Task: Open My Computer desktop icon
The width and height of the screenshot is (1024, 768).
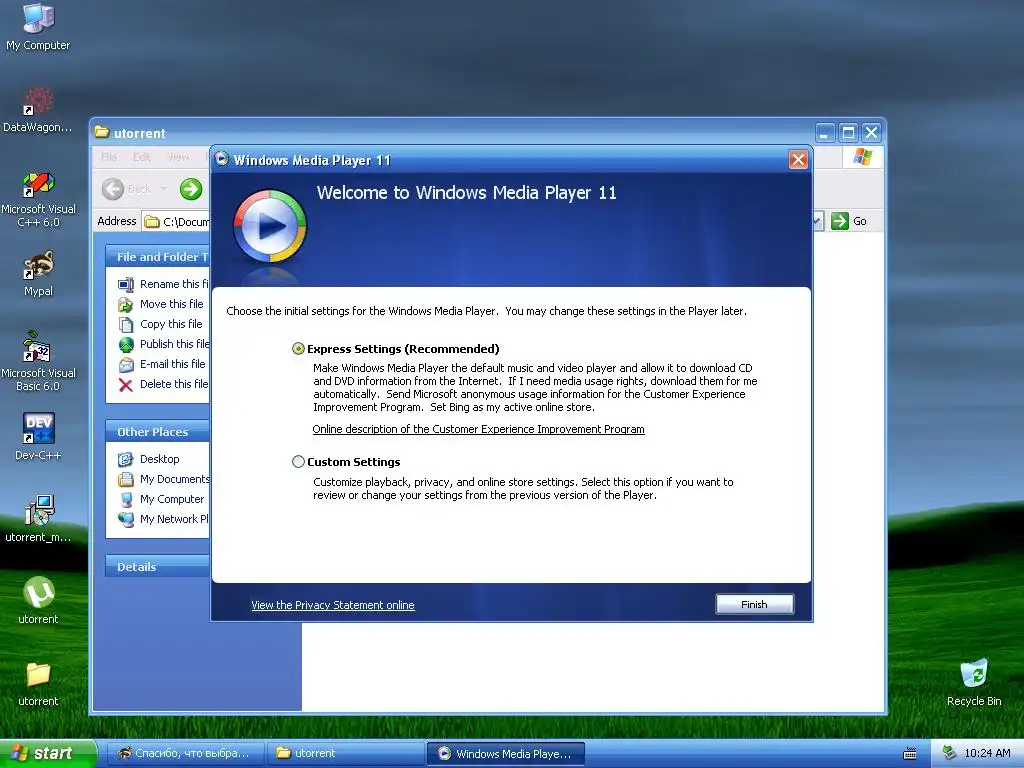Action: 38,27
